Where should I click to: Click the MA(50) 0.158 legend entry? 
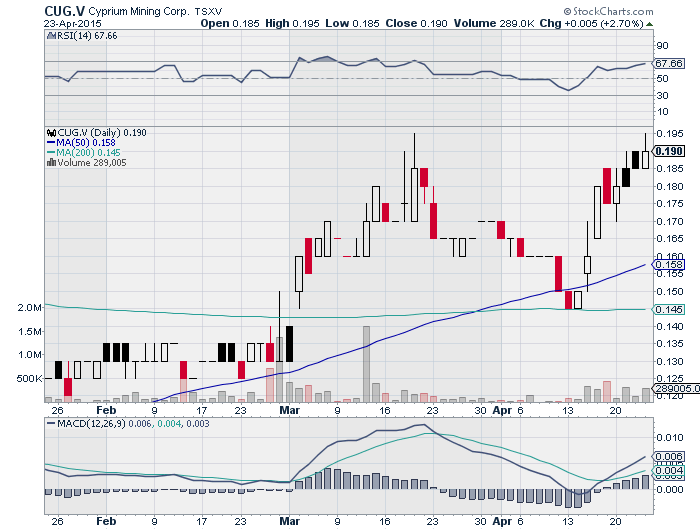[81, 142]
